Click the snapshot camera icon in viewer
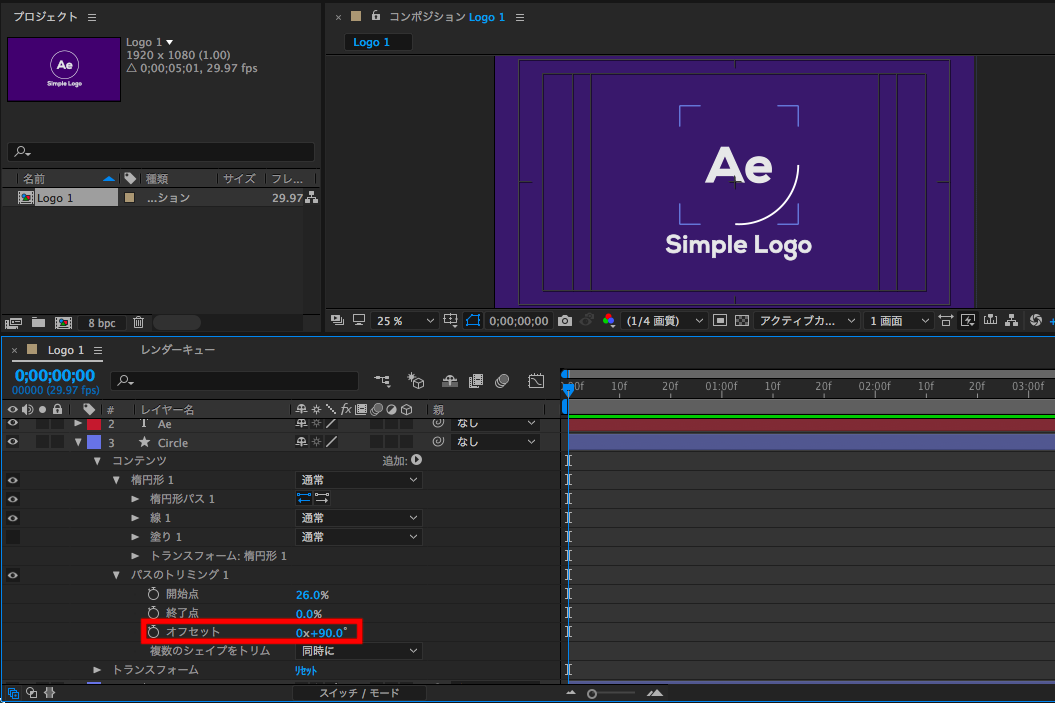This screenshot has height=703, width=1055. tap(565, 321)
